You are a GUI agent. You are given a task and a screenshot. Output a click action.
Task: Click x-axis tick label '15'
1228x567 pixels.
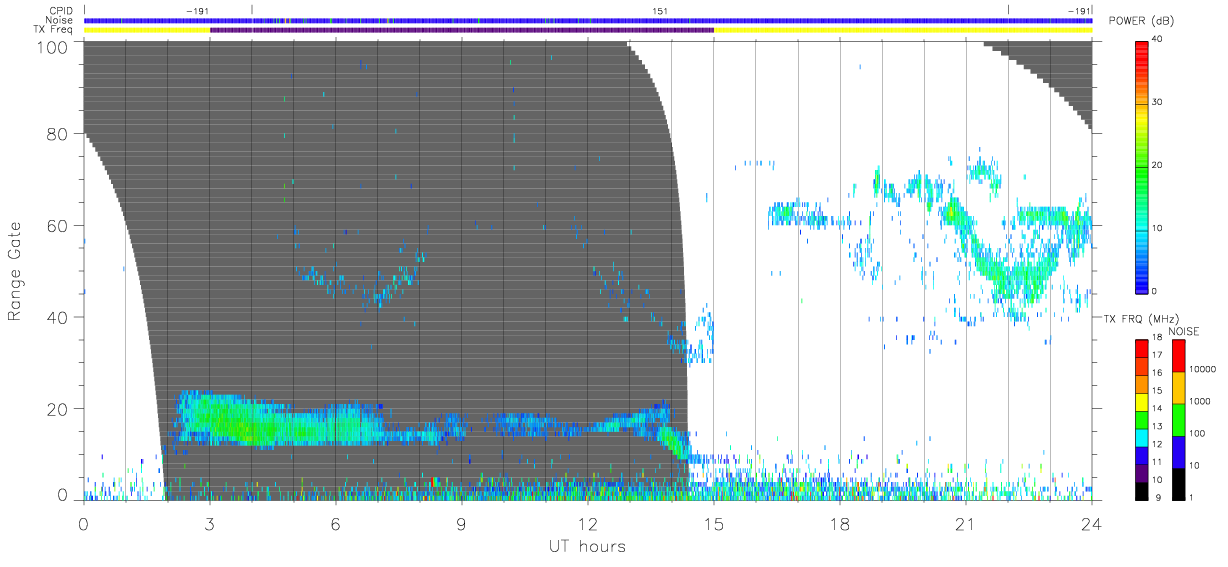(714, 525)
